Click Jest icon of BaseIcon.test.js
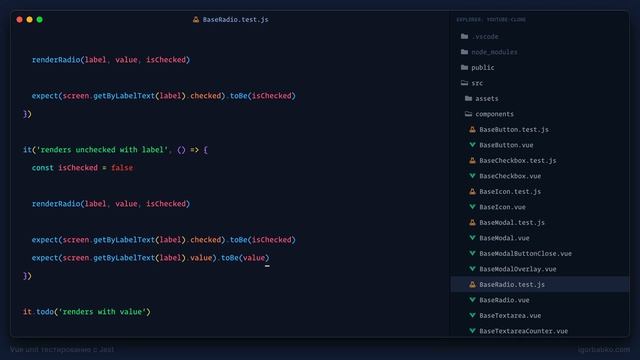This screenshot has height=360, width=640. point(472,191)
